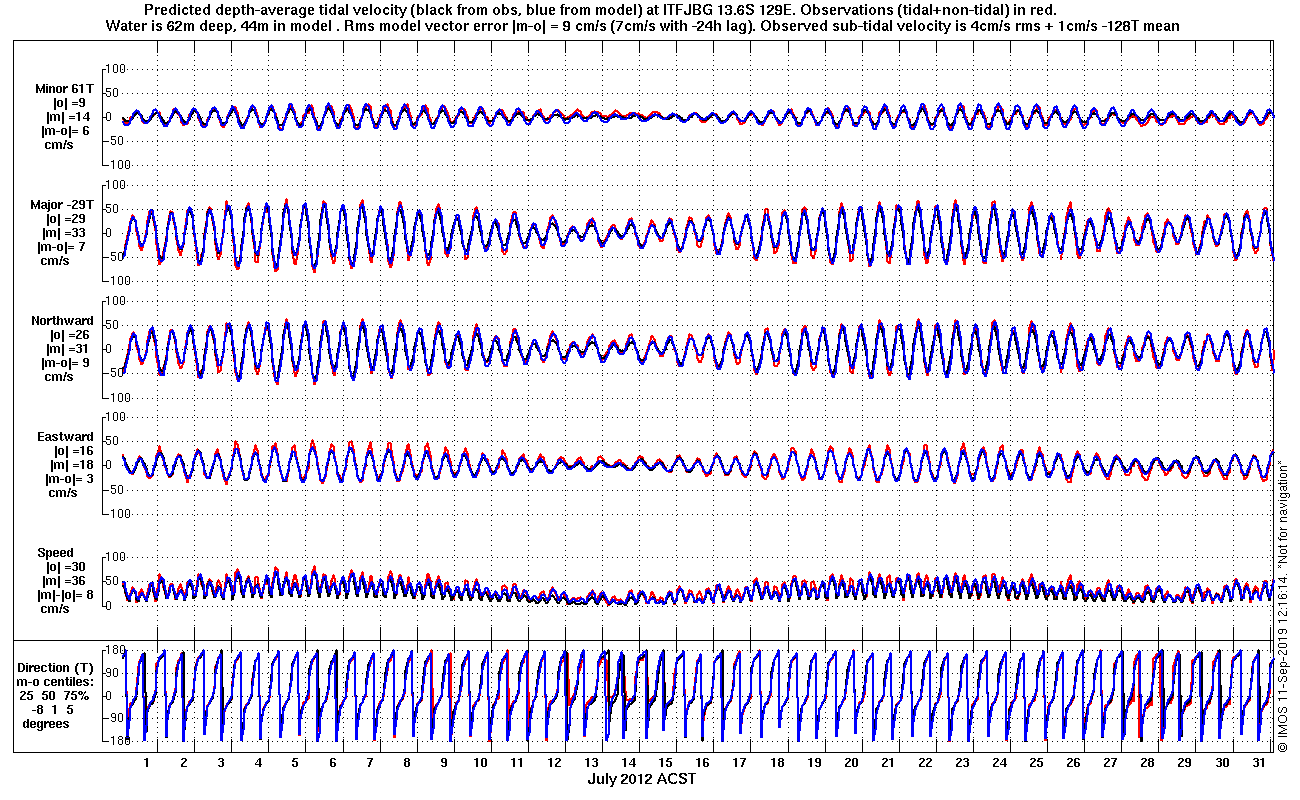Viewport: 1300px width, 800px height.
Task: Click date tick "25" on the x-axis
Action: click(1036, 763)
